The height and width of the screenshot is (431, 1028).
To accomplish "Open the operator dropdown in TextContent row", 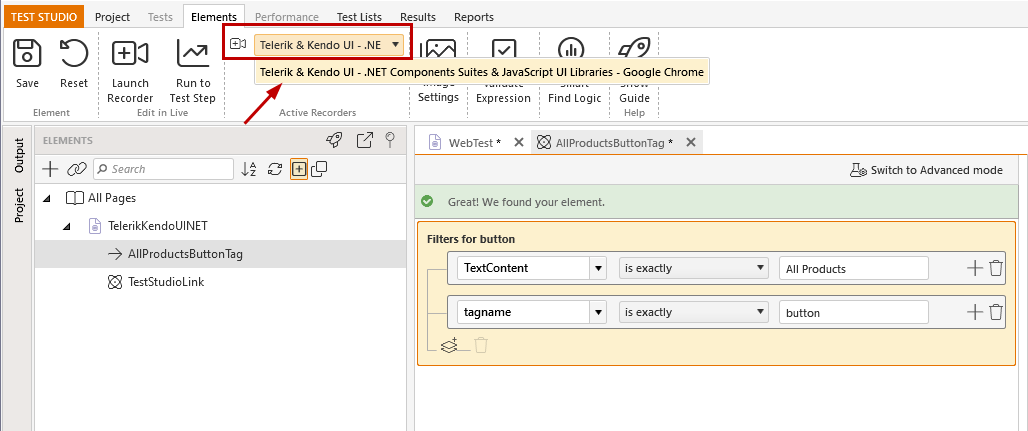I will [x=694, y=268].
